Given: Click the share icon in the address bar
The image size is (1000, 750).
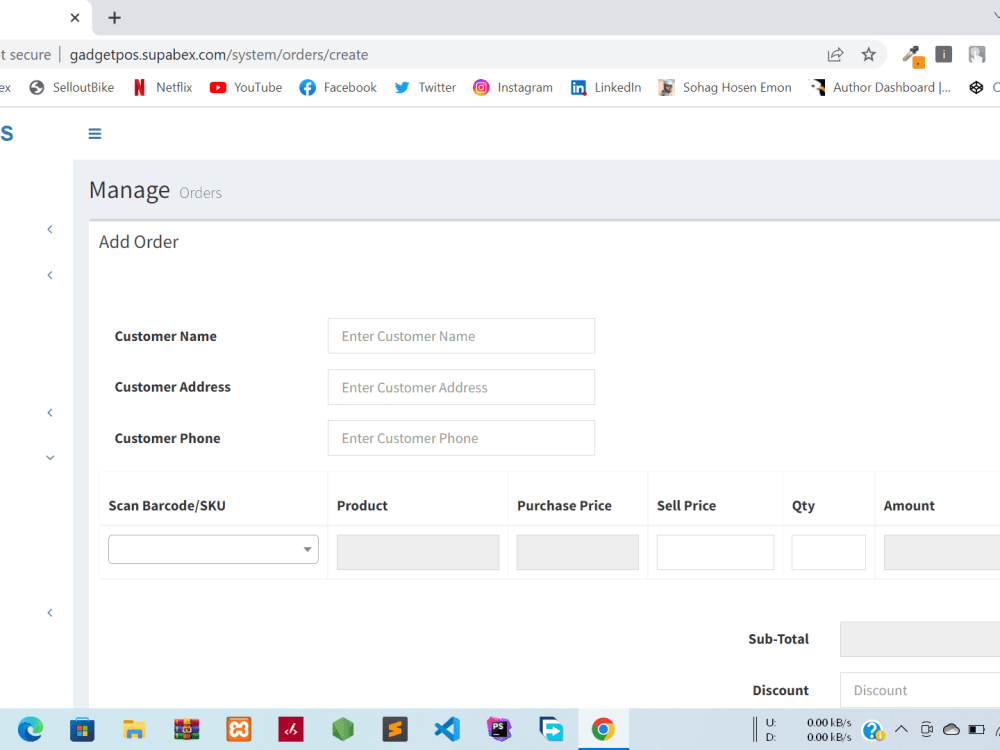Looking at the screenshot, I should (835, 55).
